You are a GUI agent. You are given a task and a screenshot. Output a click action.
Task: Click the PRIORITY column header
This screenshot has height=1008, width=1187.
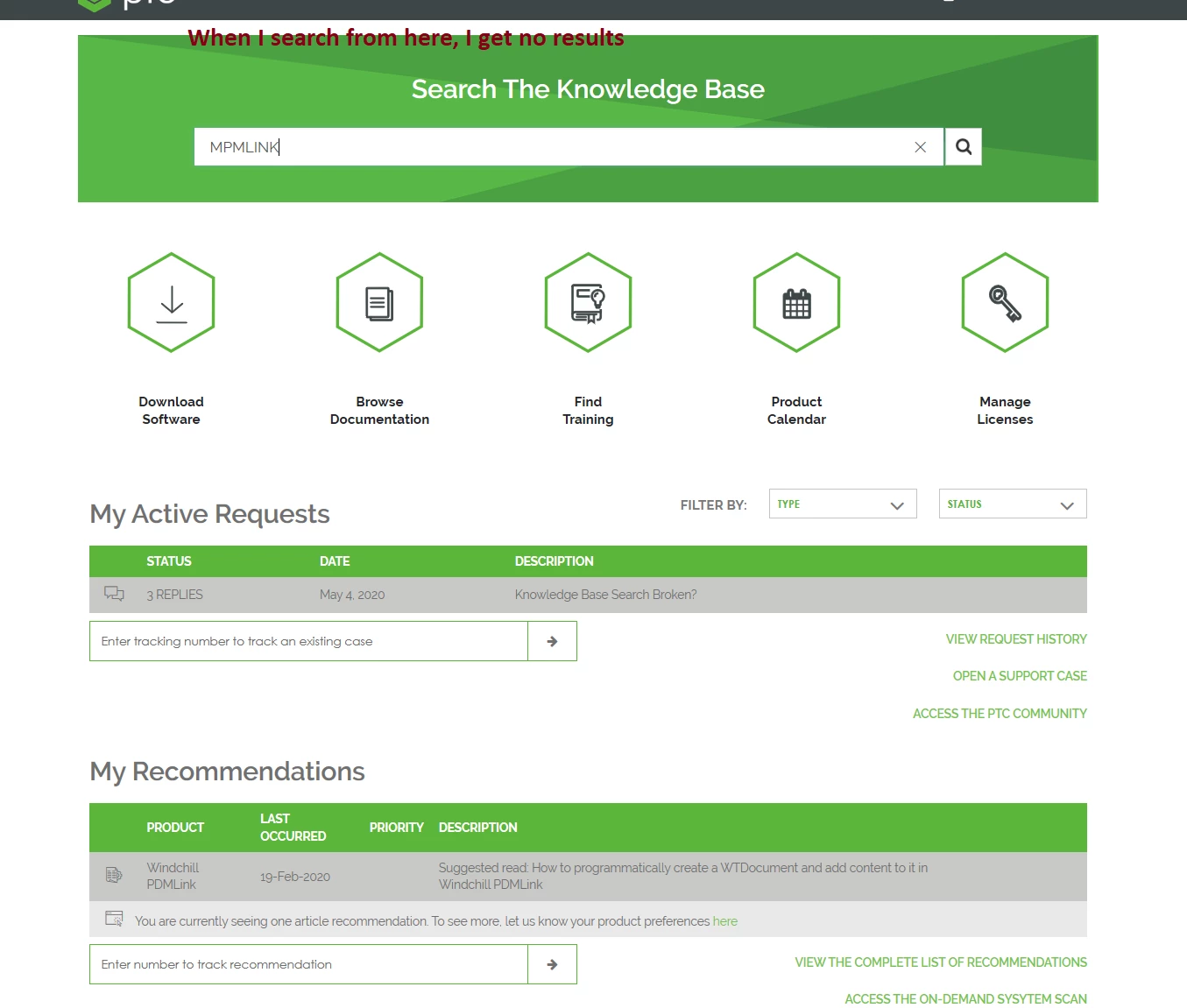point(396,828)
